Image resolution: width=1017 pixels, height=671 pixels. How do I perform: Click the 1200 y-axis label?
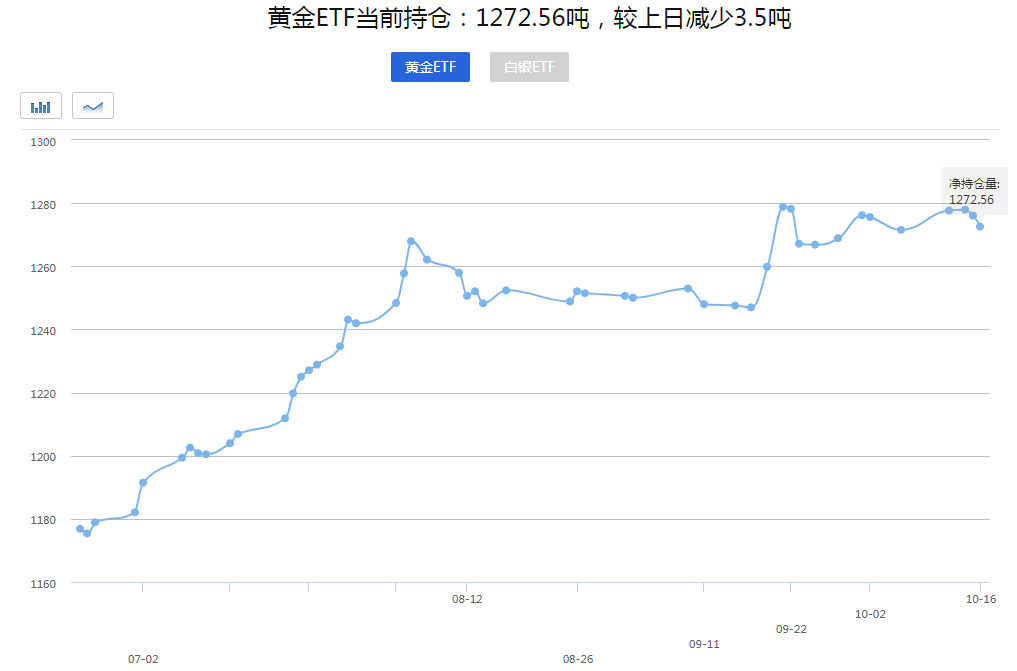pyautogui.click(x=43, y=456)
